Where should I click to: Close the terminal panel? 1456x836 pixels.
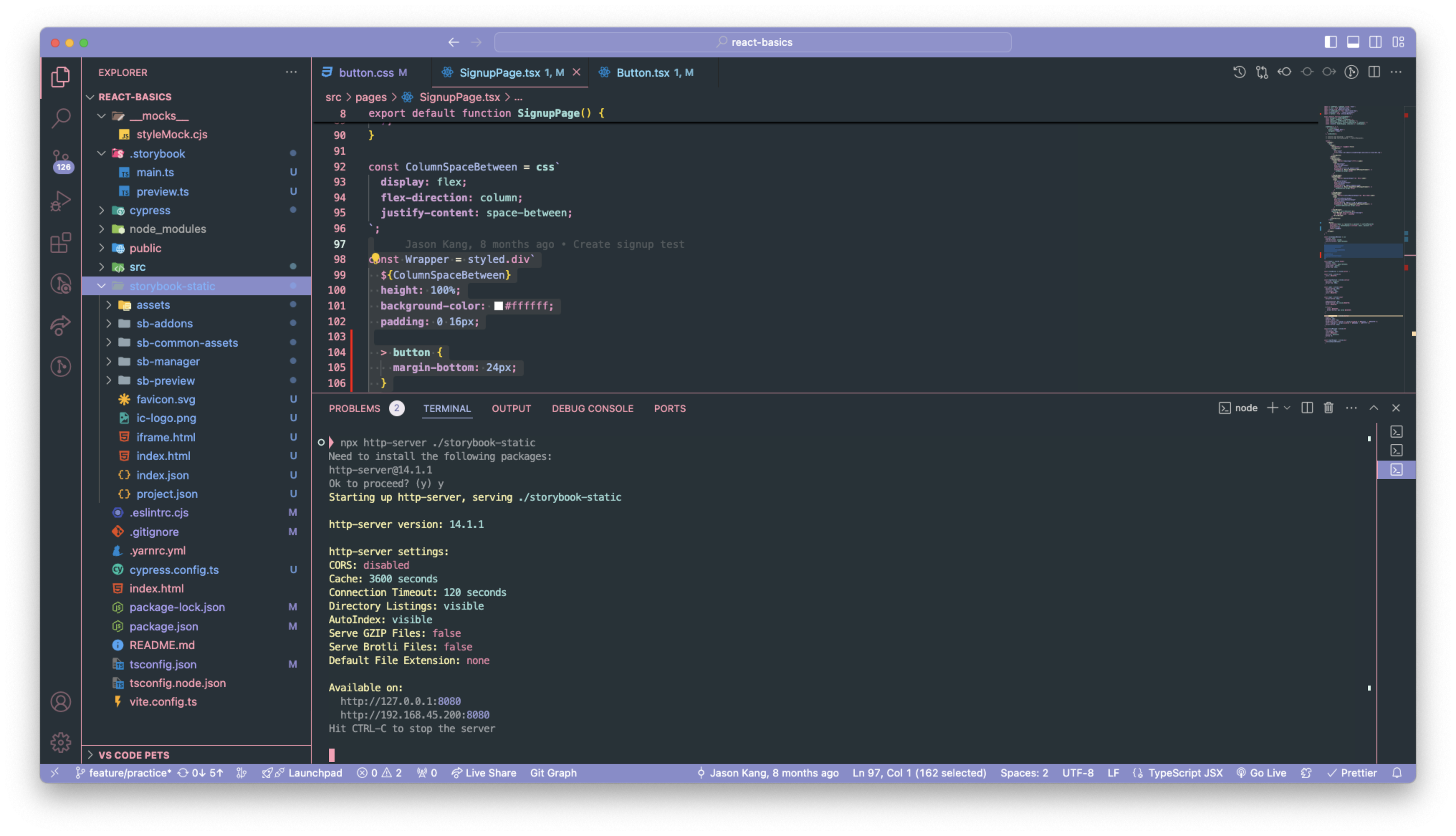[1396, 408]
